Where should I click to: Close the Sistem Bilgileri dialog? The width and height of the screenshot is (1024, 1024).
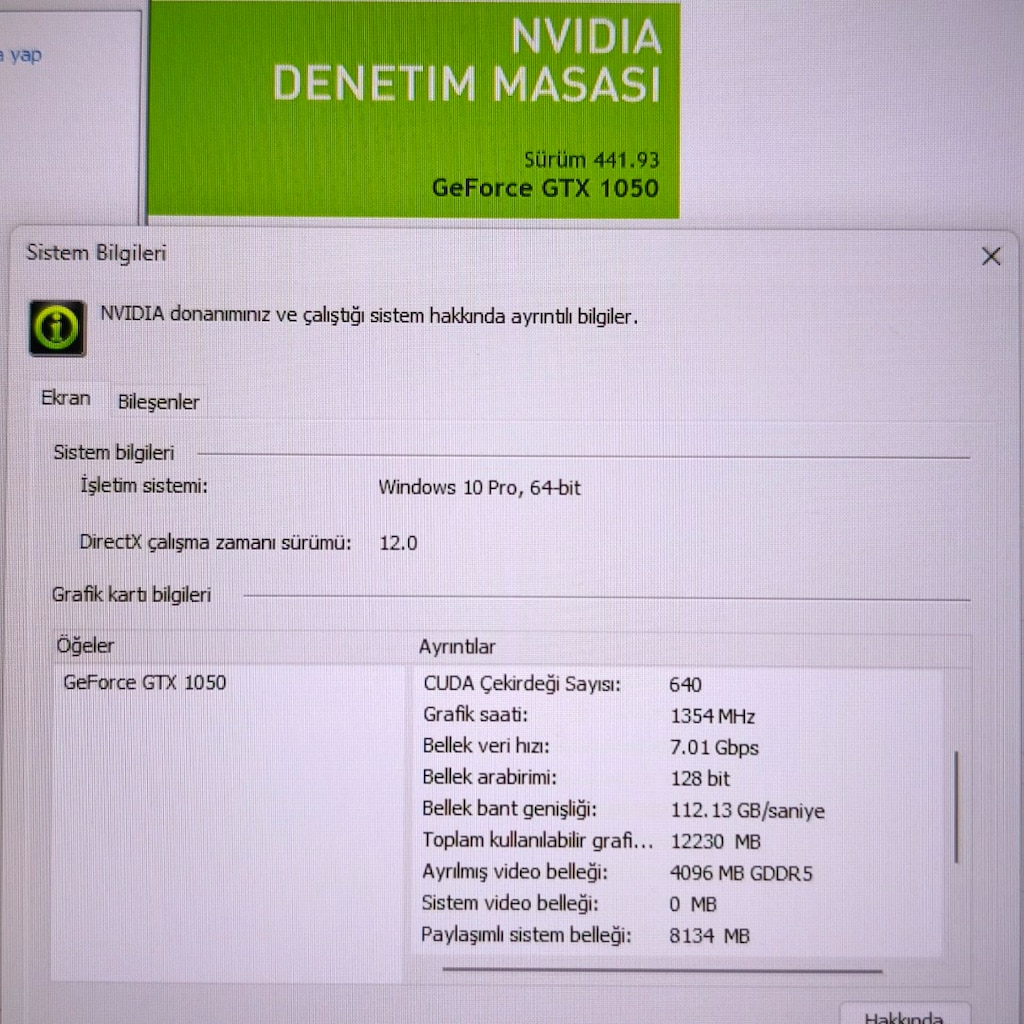(991, 256)
